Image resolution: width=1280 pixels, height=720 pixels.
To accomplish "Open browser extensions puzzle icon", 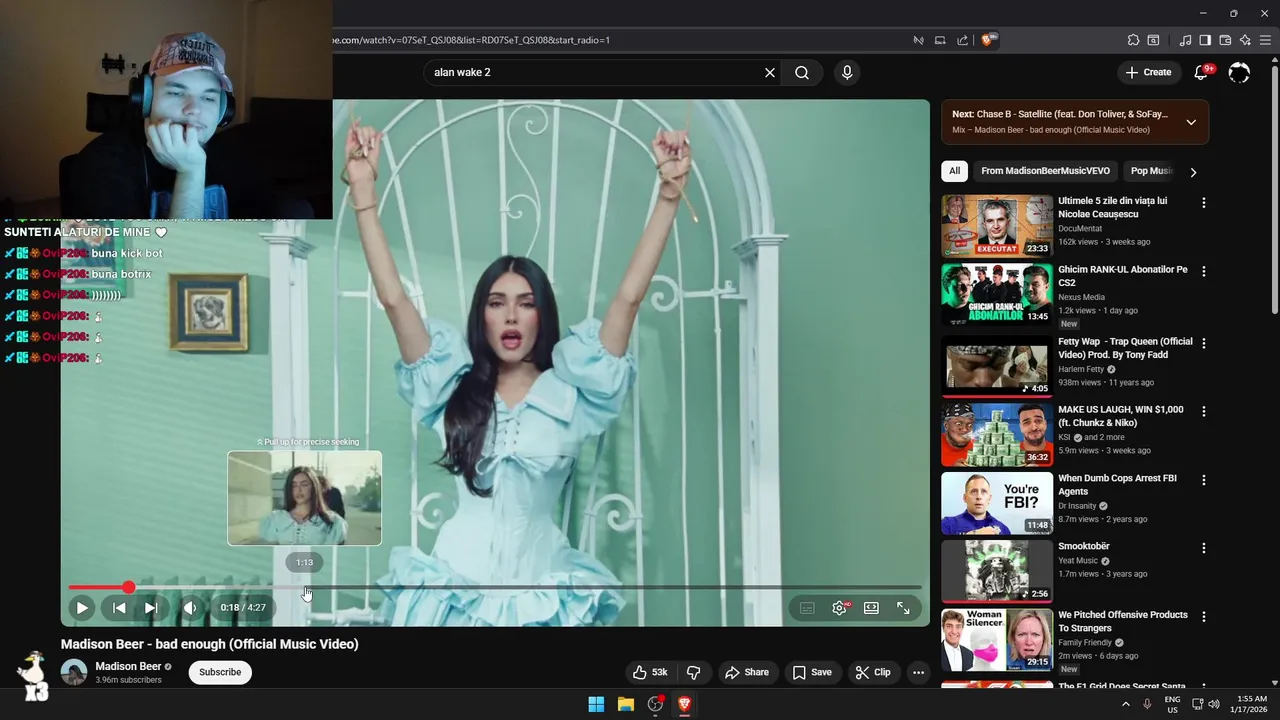I will click(x=1133, y=40).
